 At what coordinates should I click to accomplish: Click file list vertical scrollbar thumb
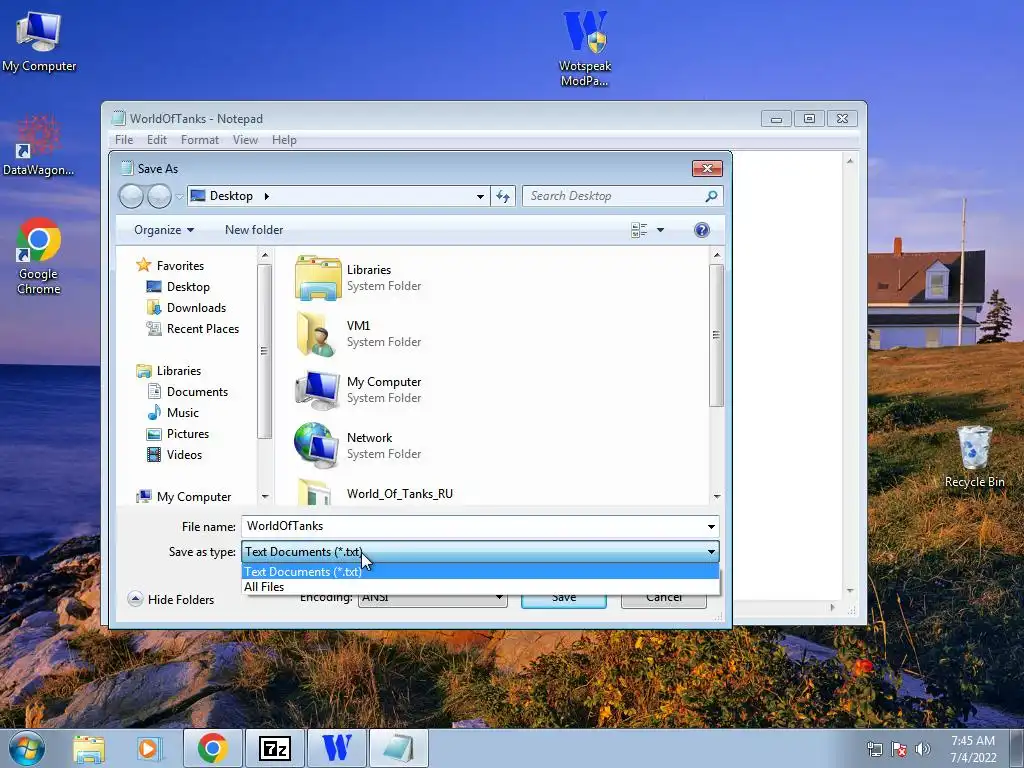[x=716, y=335]
